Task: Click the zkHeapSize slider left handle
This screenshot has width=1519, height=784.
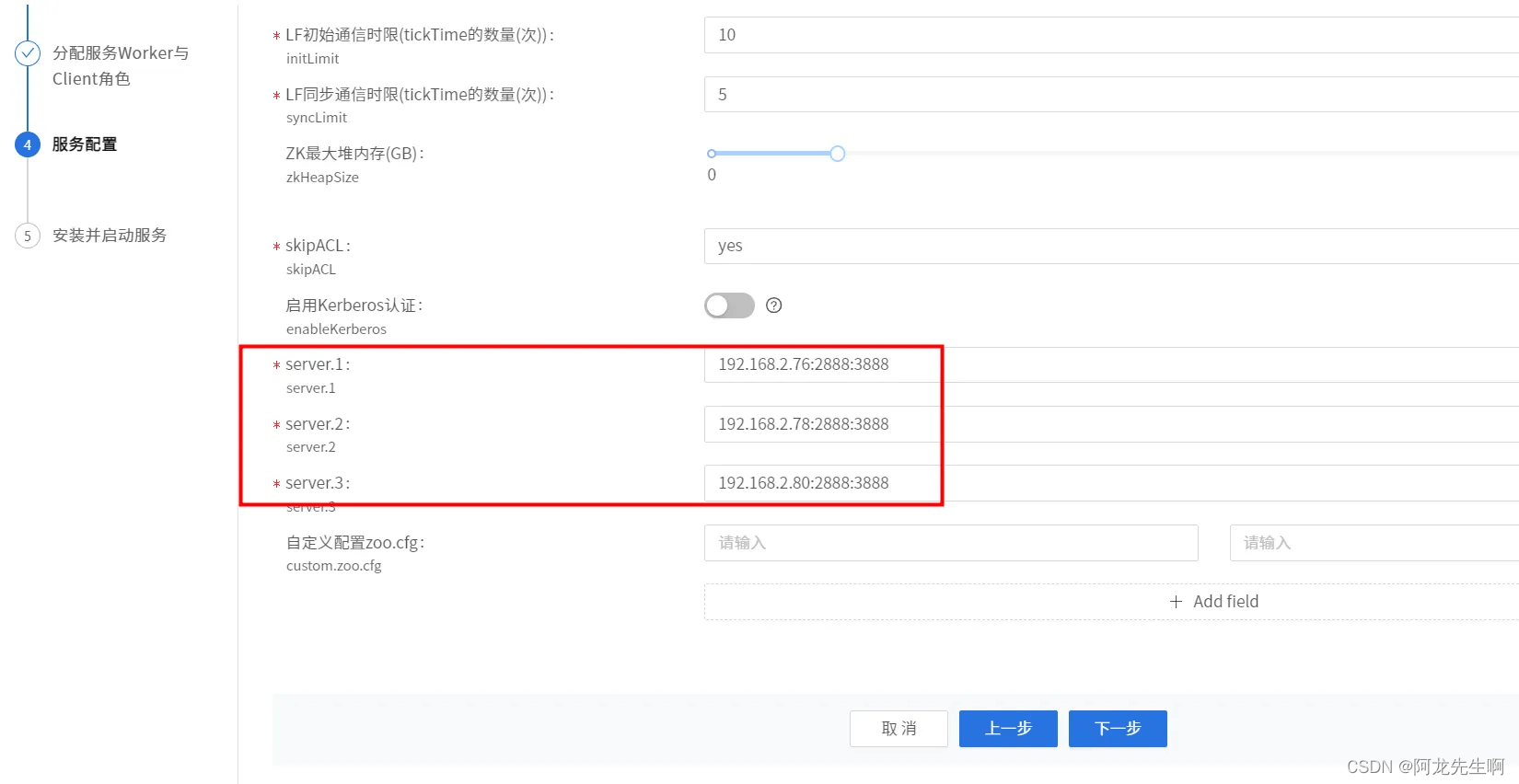Action: (712, 154)
